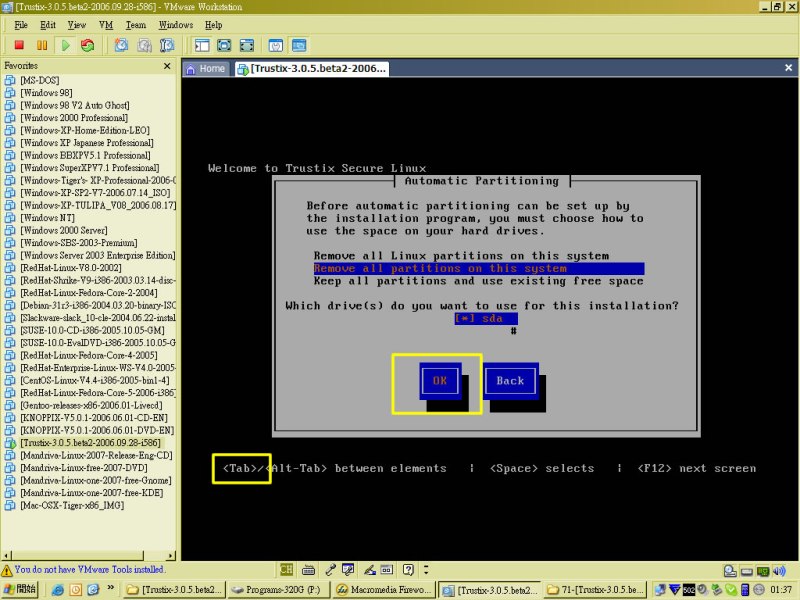Select [Windows XP Japanese Professional] favorite
Image resolution: width=800 pixels, height=600 pixels.
tap(87, 143)
